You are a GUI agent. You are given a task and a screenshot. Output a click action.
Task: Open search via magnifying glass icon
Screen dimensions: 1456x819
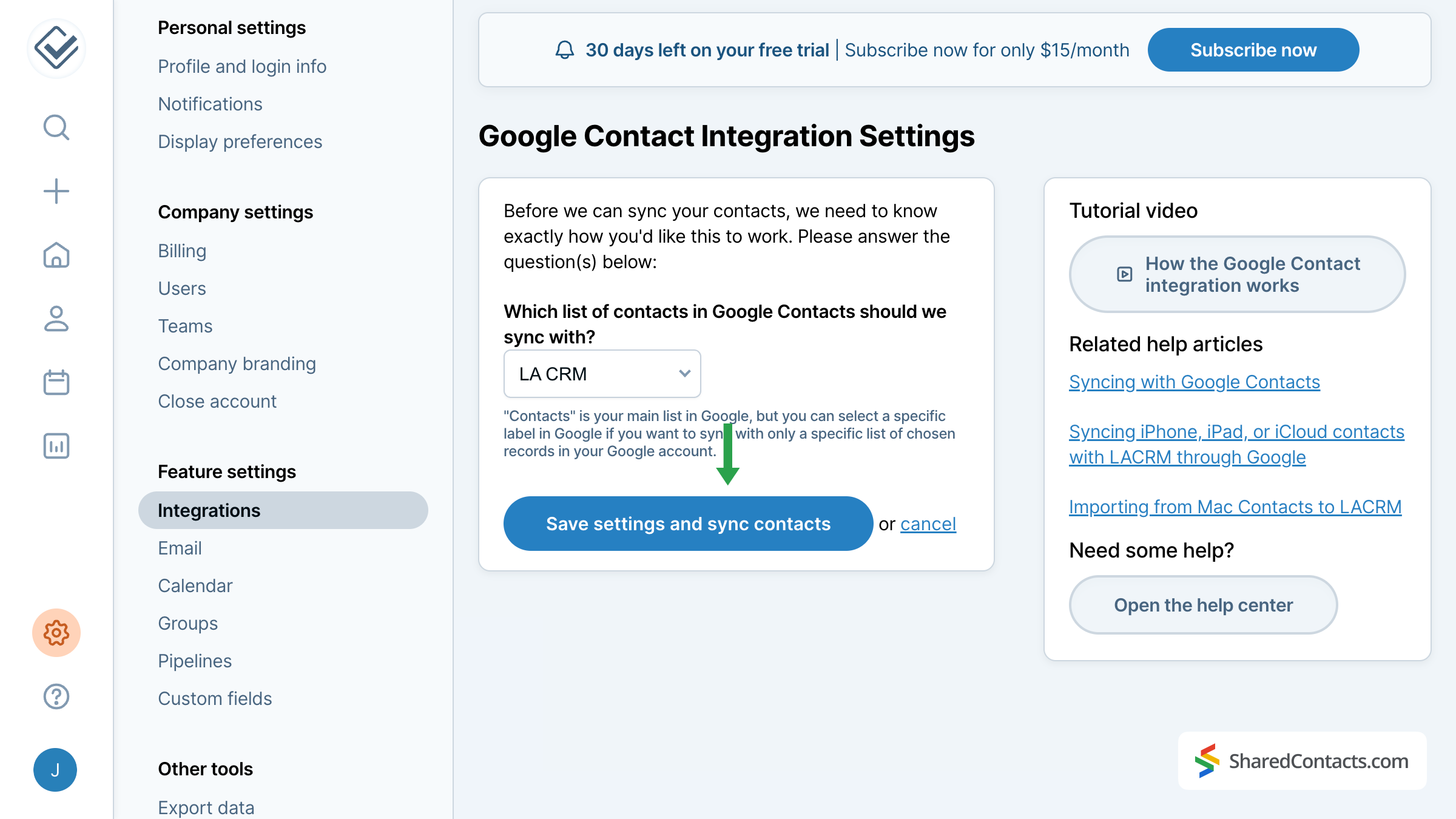coord(56,127)
